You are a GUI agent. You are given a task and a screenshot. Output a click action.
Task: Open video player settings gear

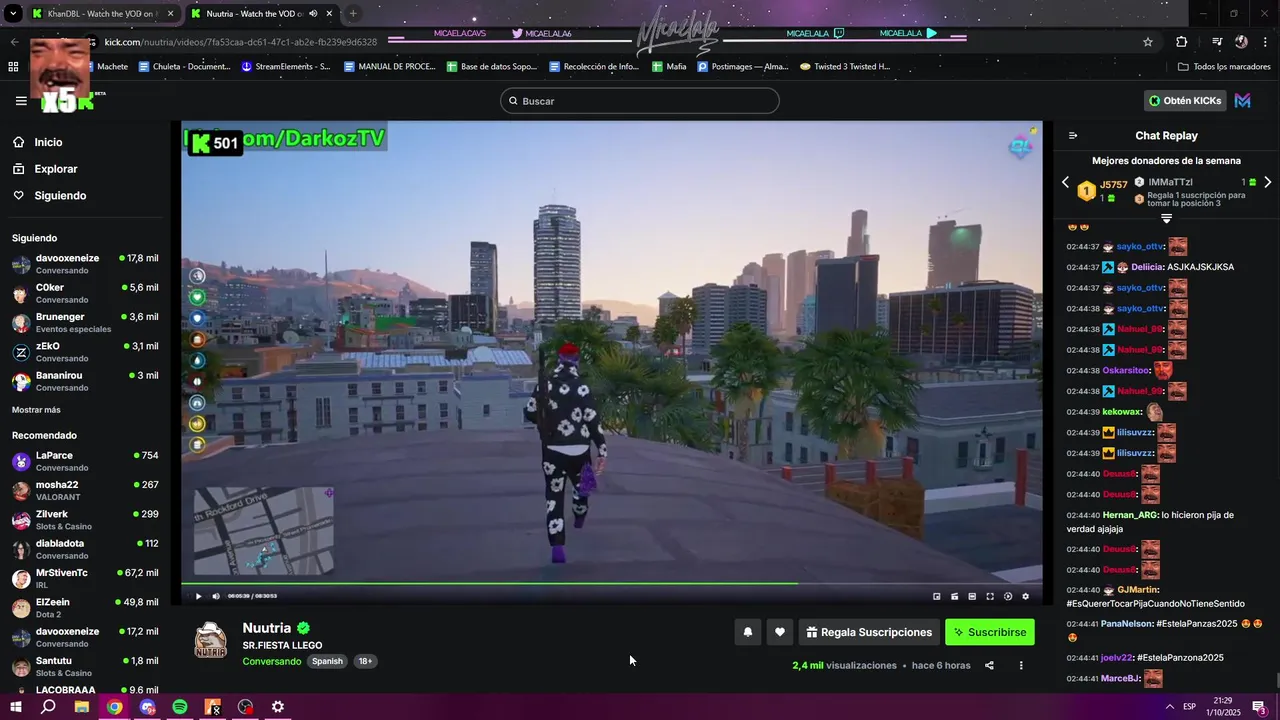pyautogui.click(x=1025, y=596)
